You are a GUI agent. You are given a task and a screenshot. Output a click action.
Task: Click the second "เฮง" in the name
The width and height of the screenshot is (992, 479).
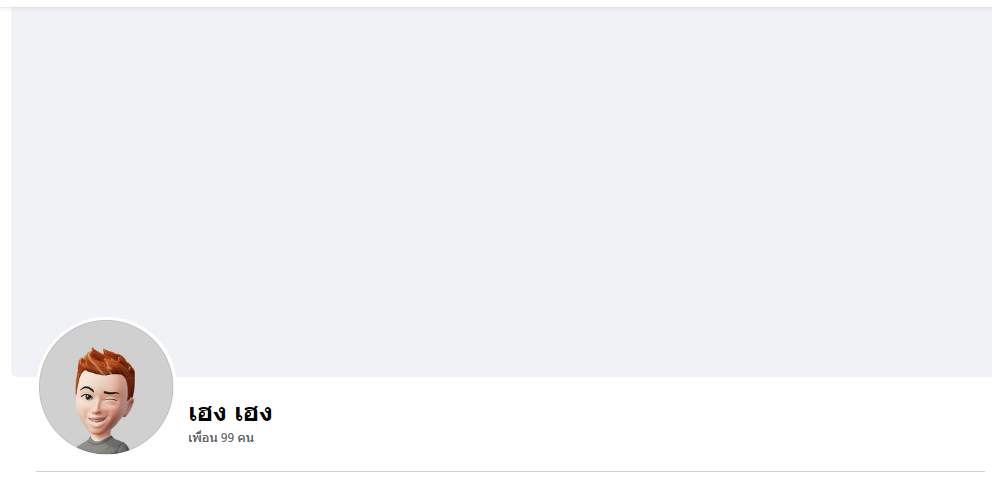(x=253, y=413)
